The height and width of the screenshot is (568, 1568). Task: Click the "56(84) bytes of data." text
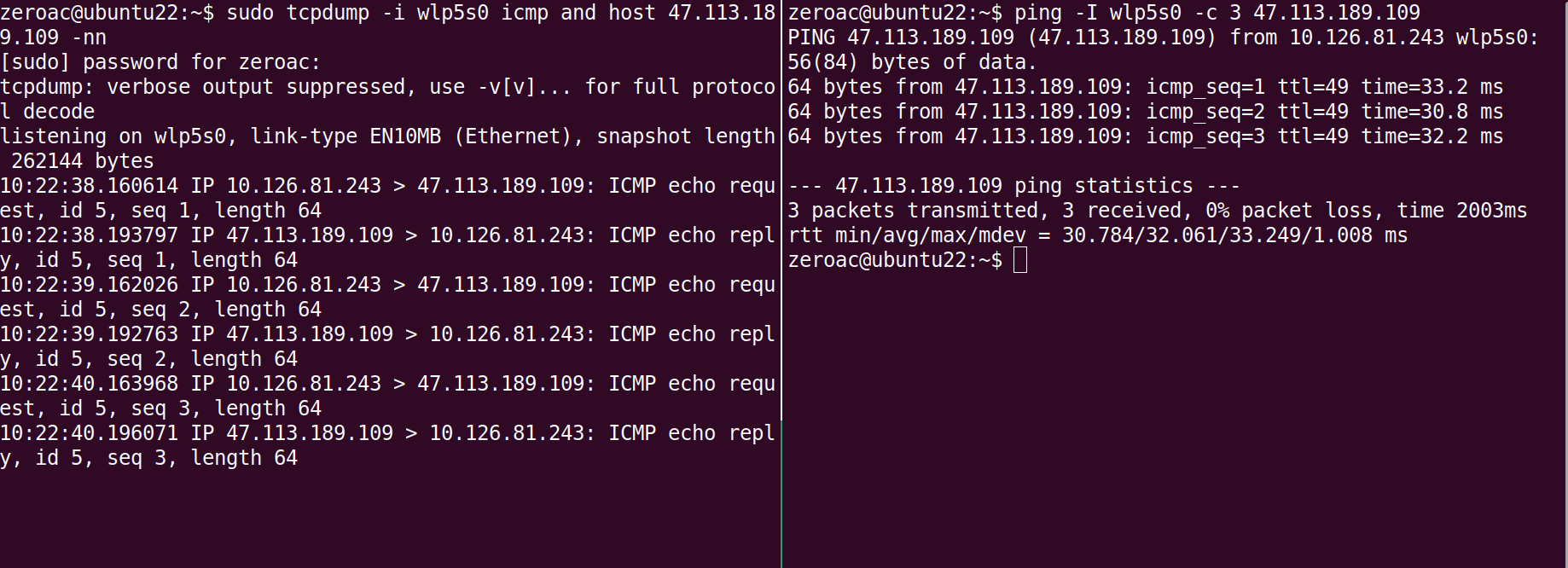911,62
